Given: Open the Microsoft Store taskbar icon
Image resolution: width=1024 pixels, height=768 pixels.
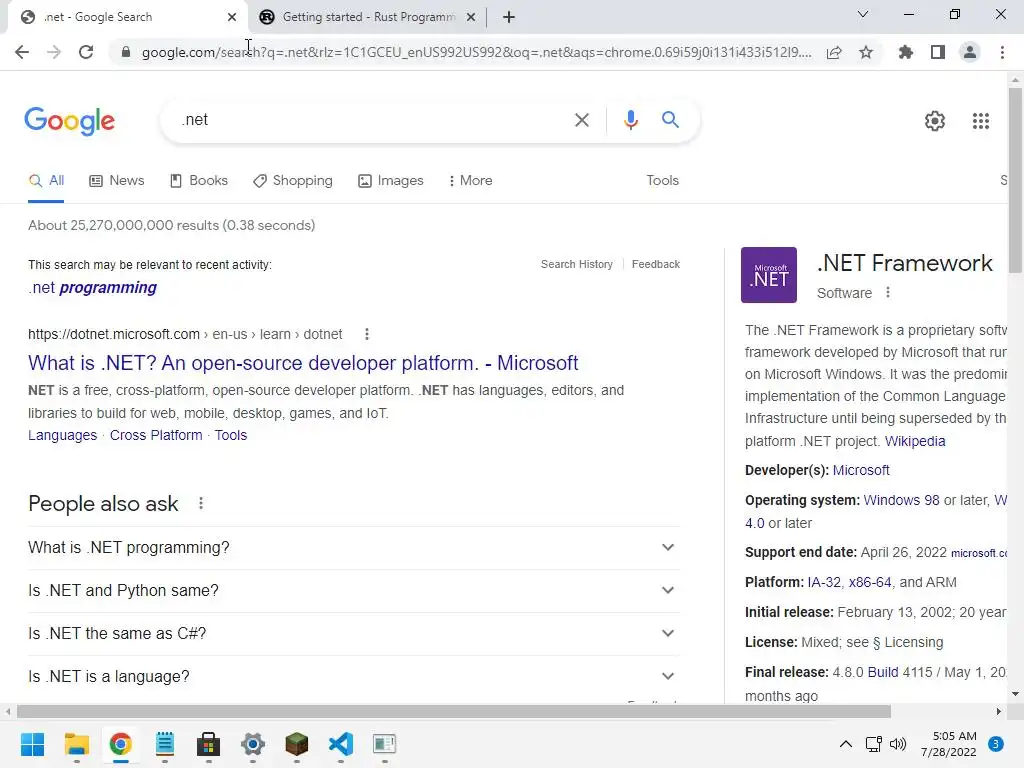Looking at the screenshot, I should click(x=208, y=744).
